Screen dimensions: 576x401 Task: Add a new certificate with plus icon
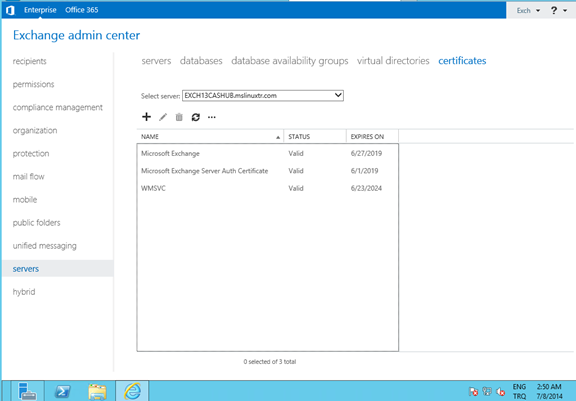146,117
